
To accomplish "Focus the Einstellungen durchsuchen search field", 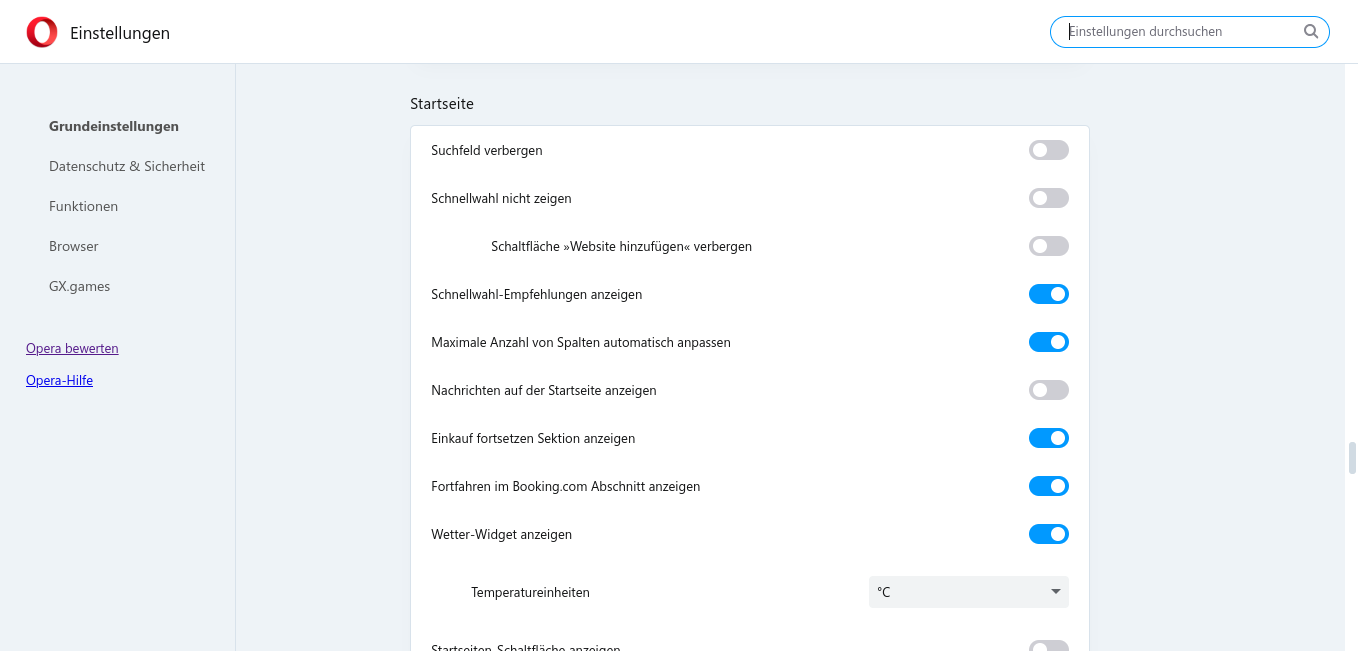I will tap(1180, 32).
